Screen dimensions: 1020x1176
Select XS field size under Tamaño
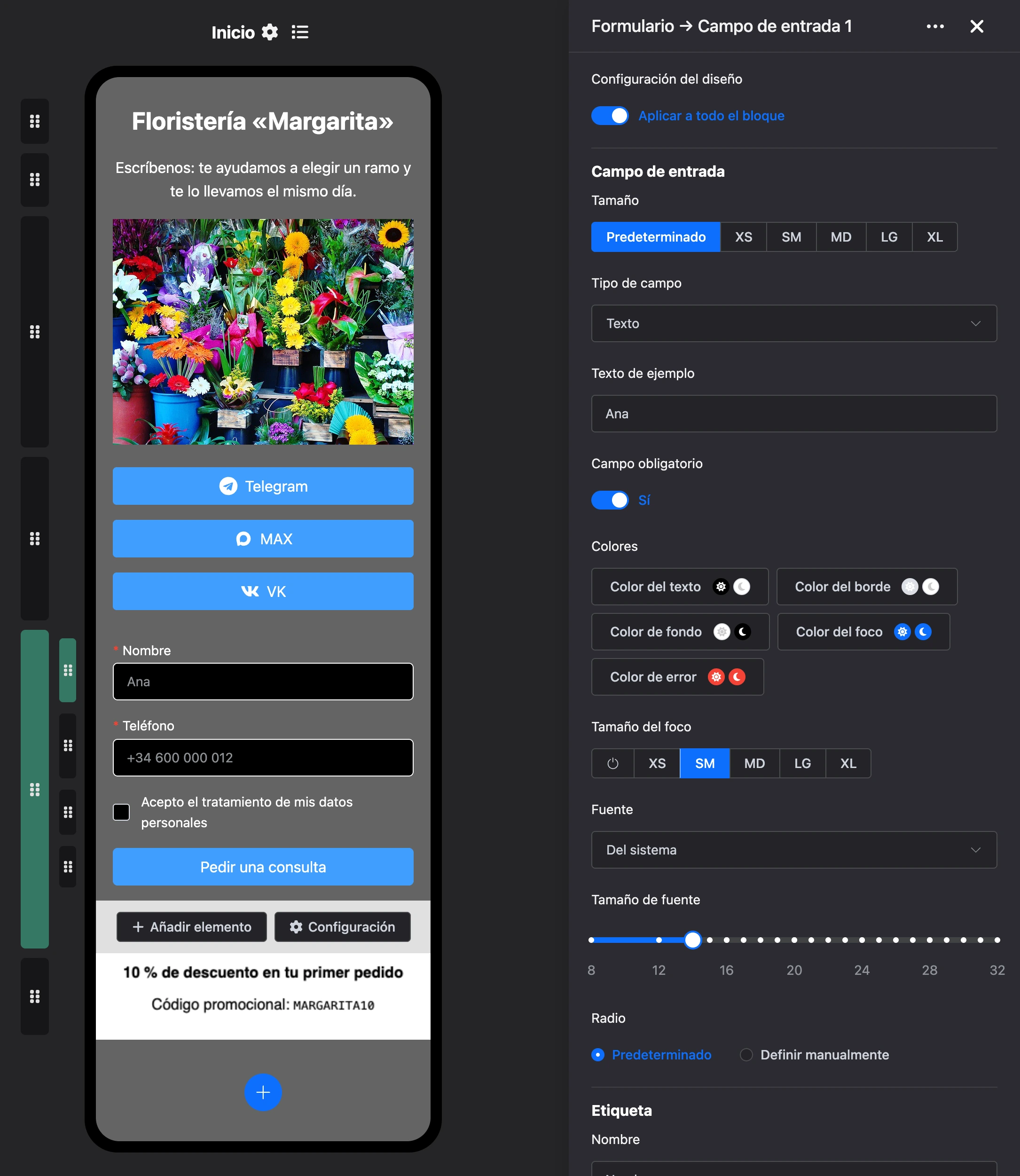click(x=743, y=237)
